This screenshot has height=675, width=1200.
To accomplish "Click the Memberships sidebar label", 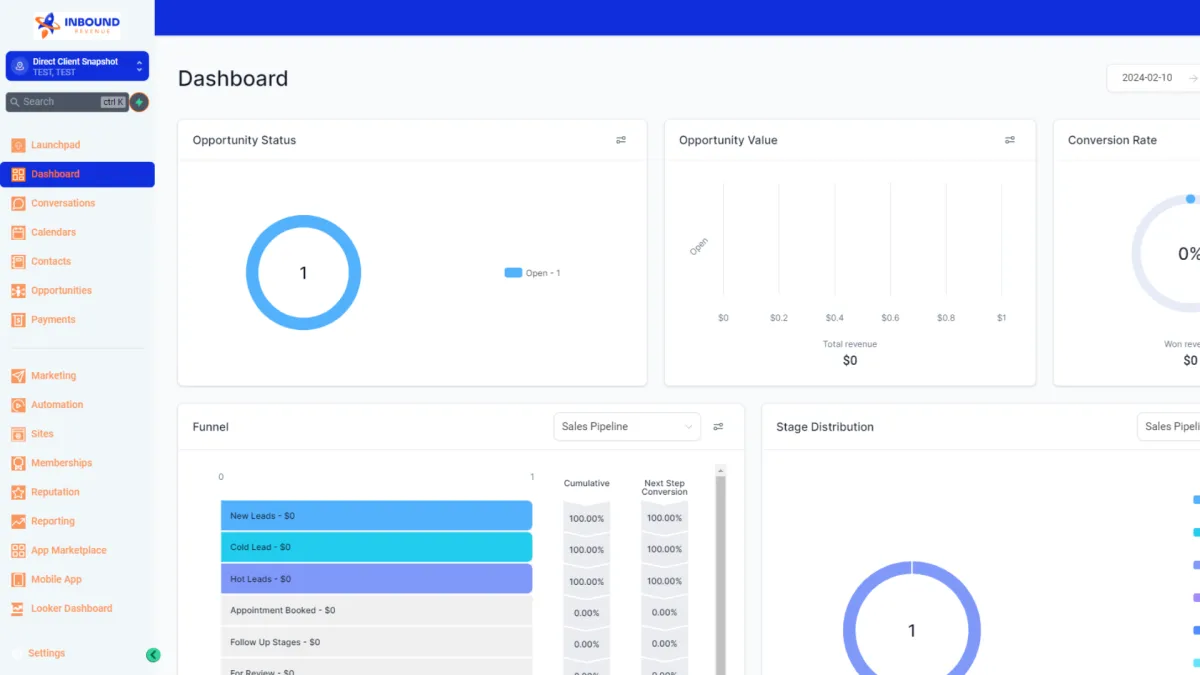I will click(61, 463).
